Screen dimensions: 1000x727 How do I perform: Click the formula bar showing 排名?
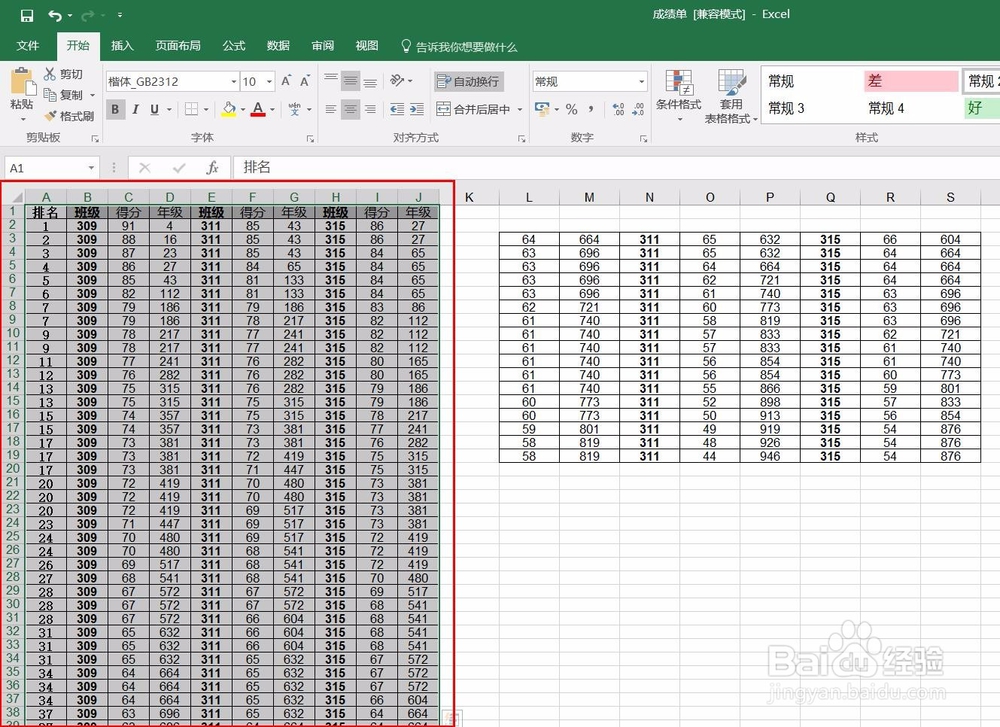tap(616, 168)
